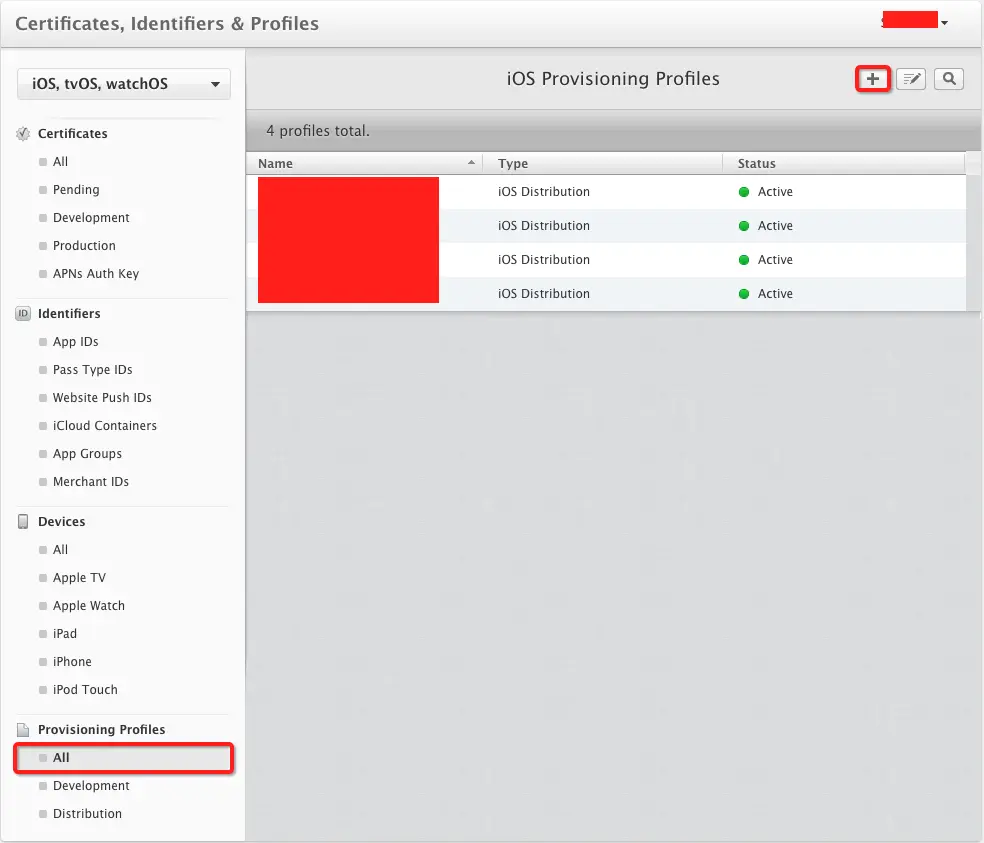Click the Certificates section heading
The width and height of the screenshot is (984, 843).
(73, 134)
